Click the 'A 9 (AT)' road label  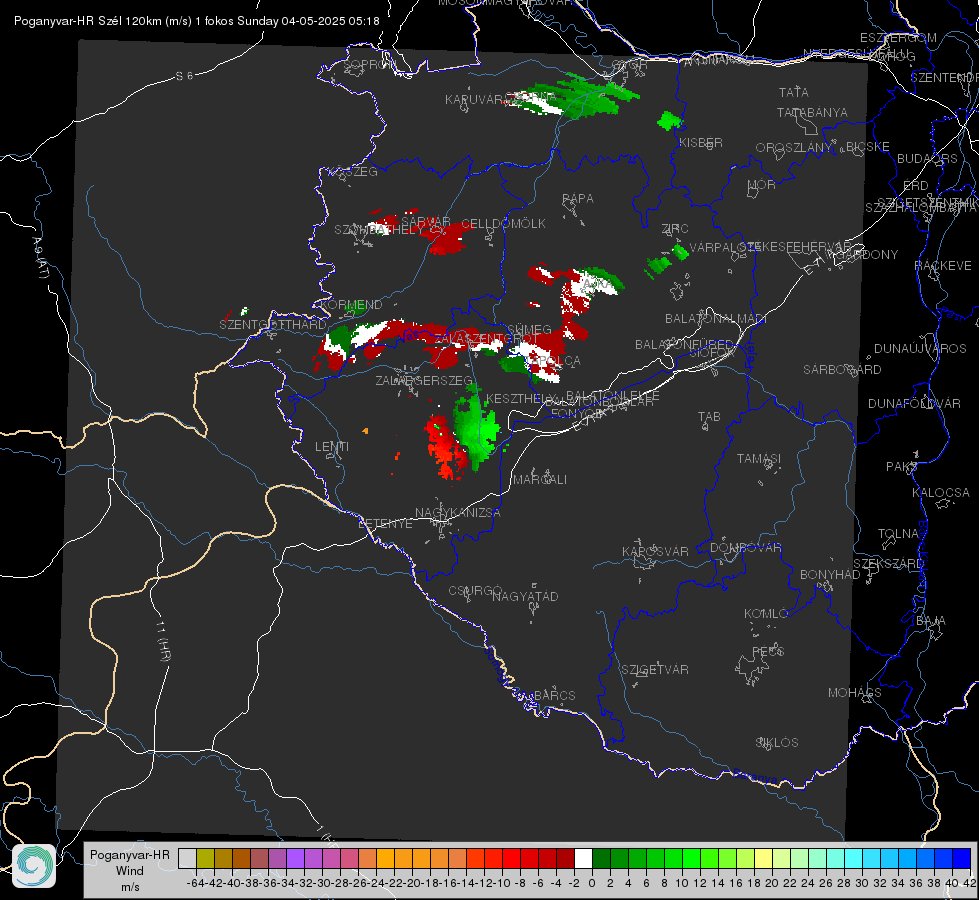click(39, 257)
